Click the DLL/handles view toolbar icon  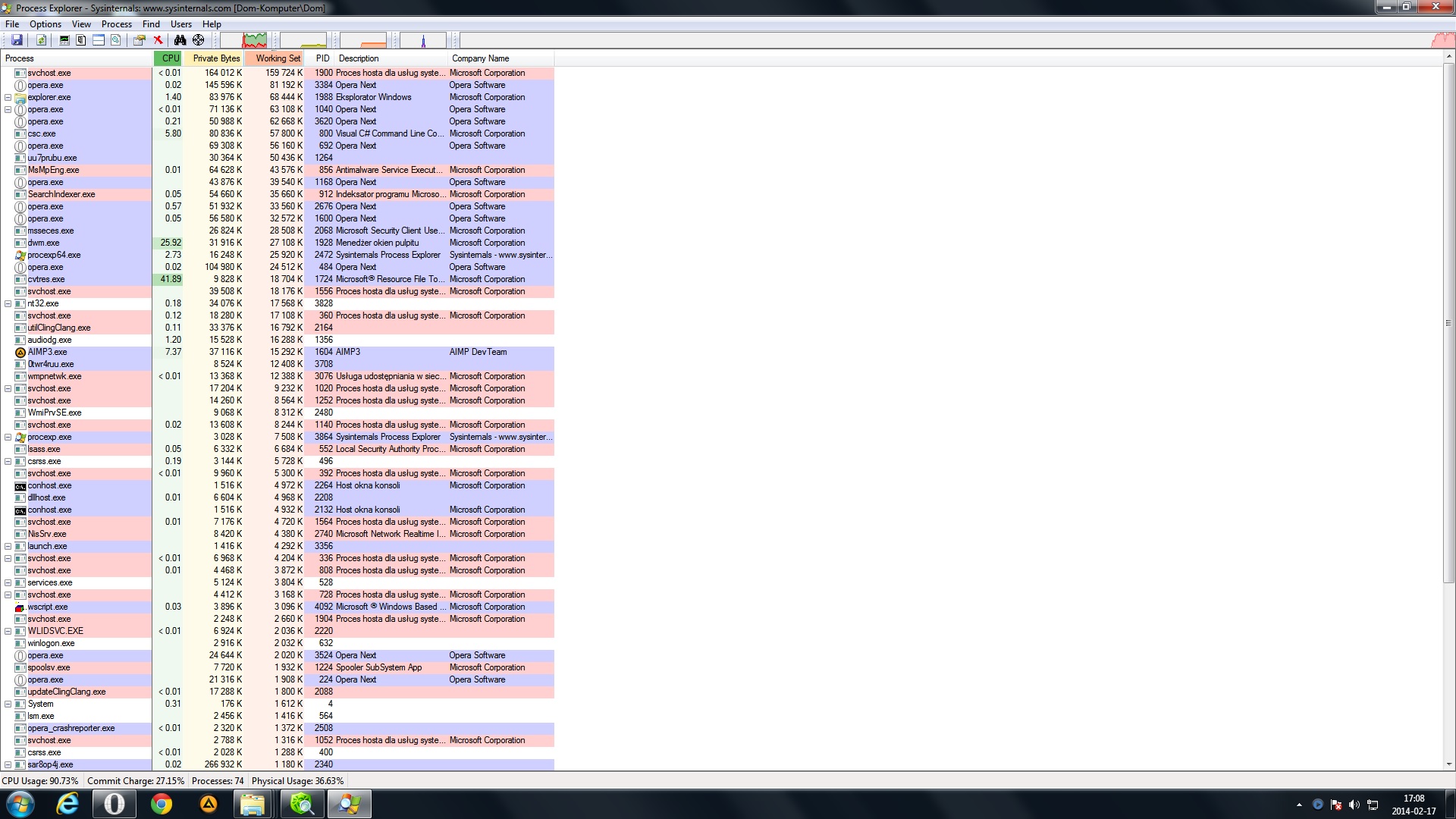(116, 40)
